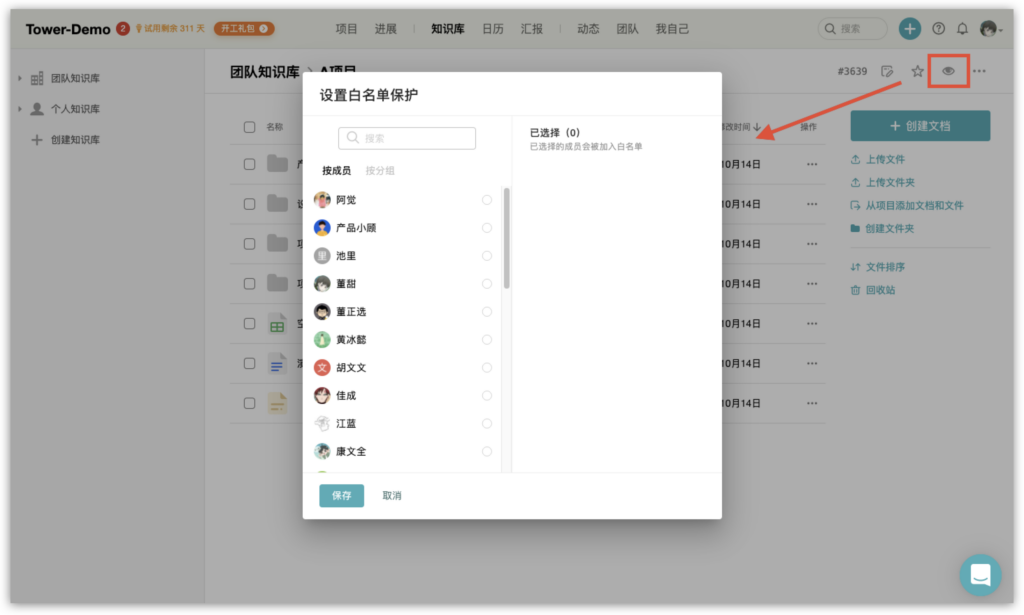The height and width of the screenshot is (615, 1024).
Task: Click the star favorite icon
Action: pyautogui.click(x=917, y=71)
